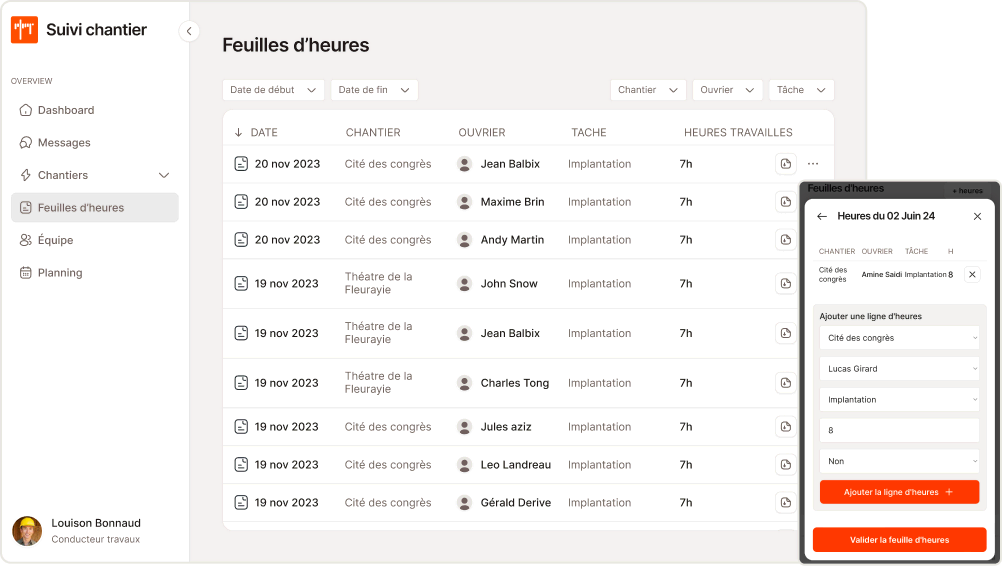Expand the Chantiers submenu chevron
This screenshot has width=1003, height=566.
(x=164, y=175)
